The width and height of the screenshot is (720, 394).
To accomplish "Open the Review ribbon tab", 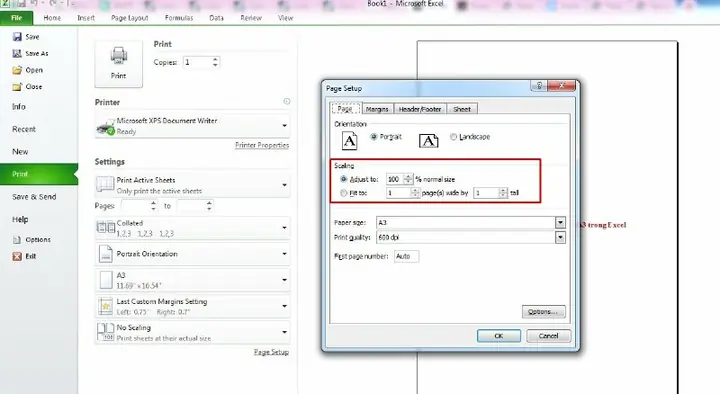I will point(251,18).
